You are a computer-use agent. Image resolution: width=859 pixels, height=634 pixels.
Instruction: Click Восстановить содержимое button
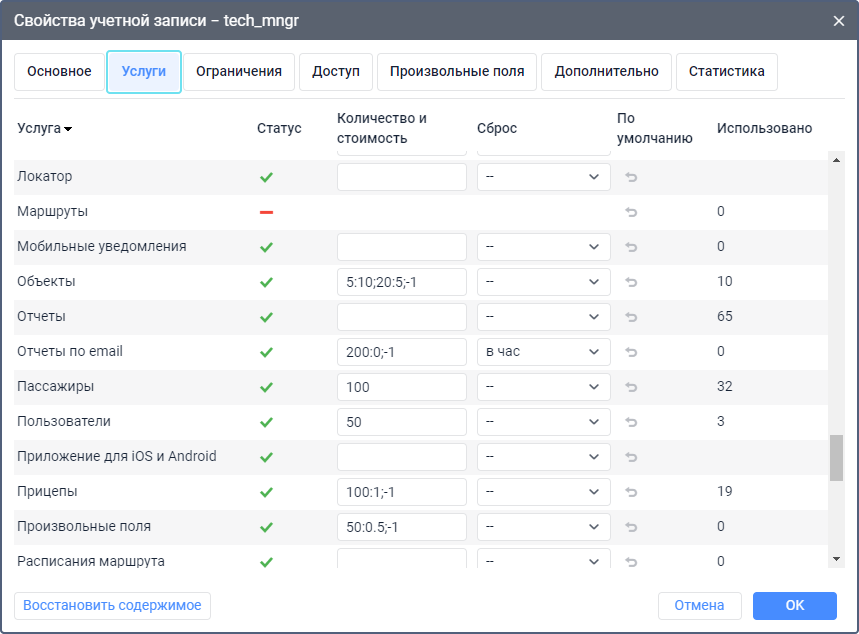112,605
